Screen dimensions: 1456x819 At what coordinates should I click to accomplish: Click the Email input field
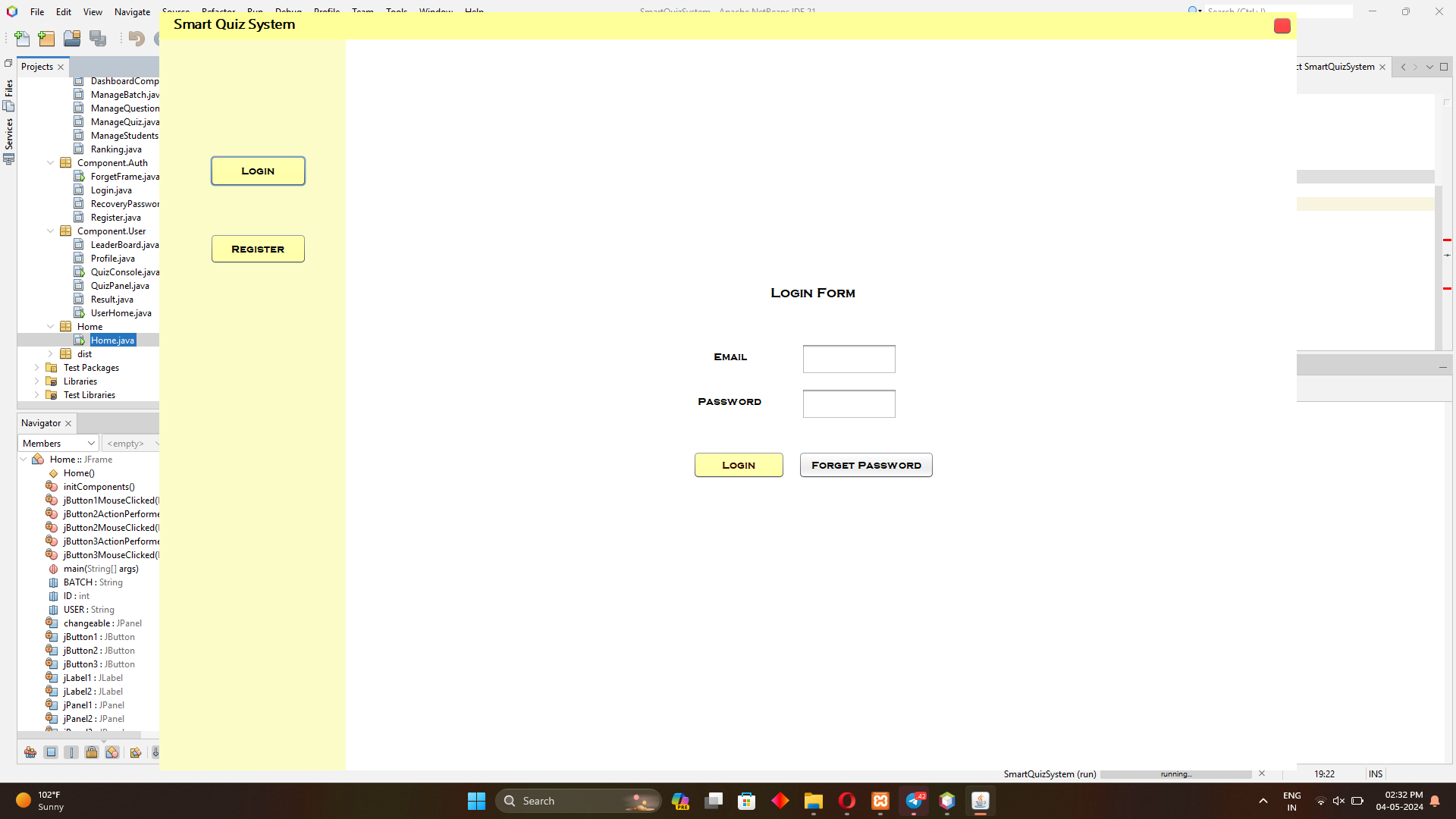tap(849, 359)
